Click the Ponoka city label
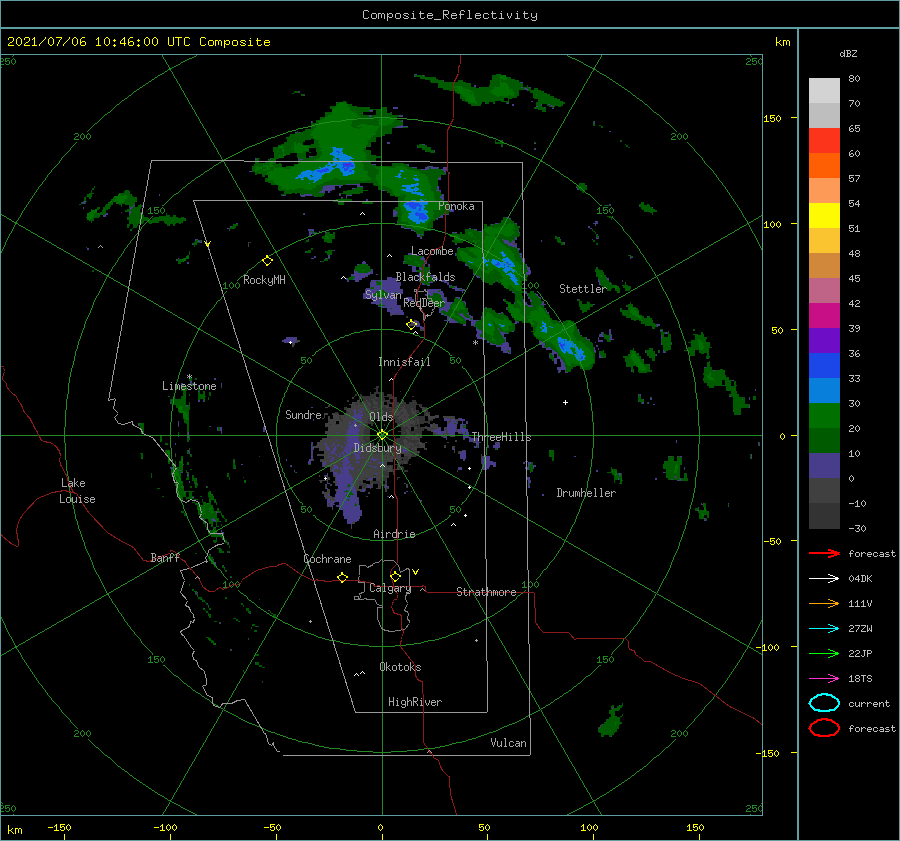 click(x=456, y=206)
